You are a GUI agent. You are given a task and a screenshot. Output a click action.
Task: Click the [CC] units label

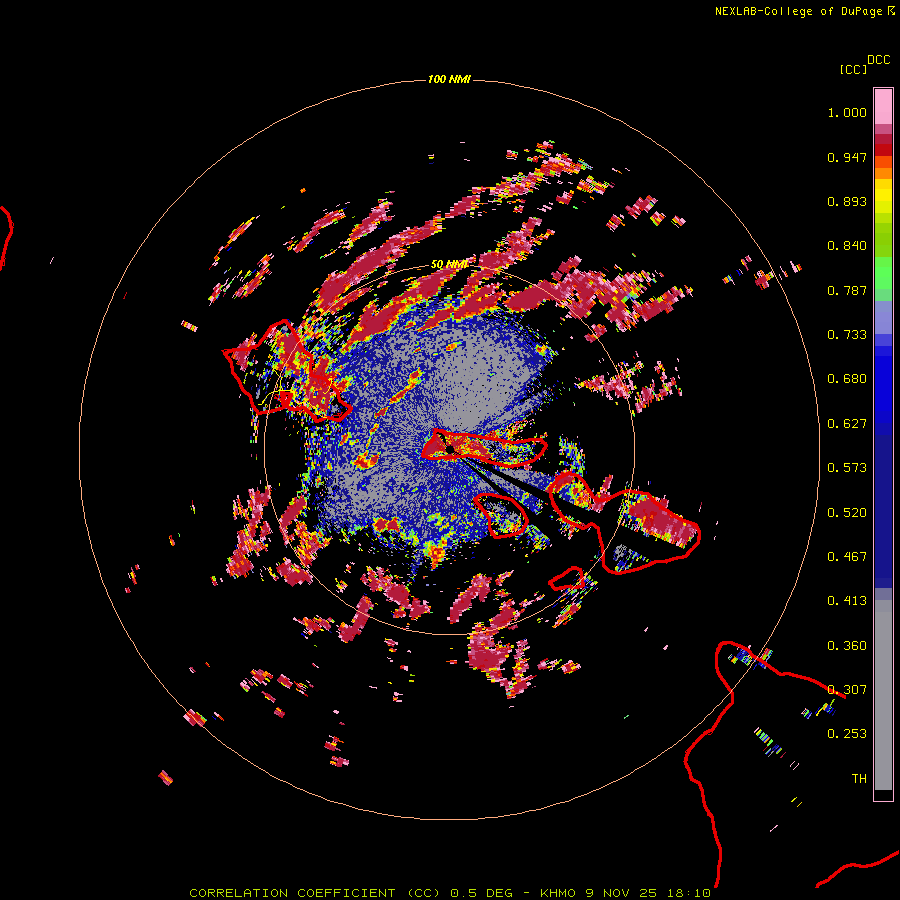853,69
